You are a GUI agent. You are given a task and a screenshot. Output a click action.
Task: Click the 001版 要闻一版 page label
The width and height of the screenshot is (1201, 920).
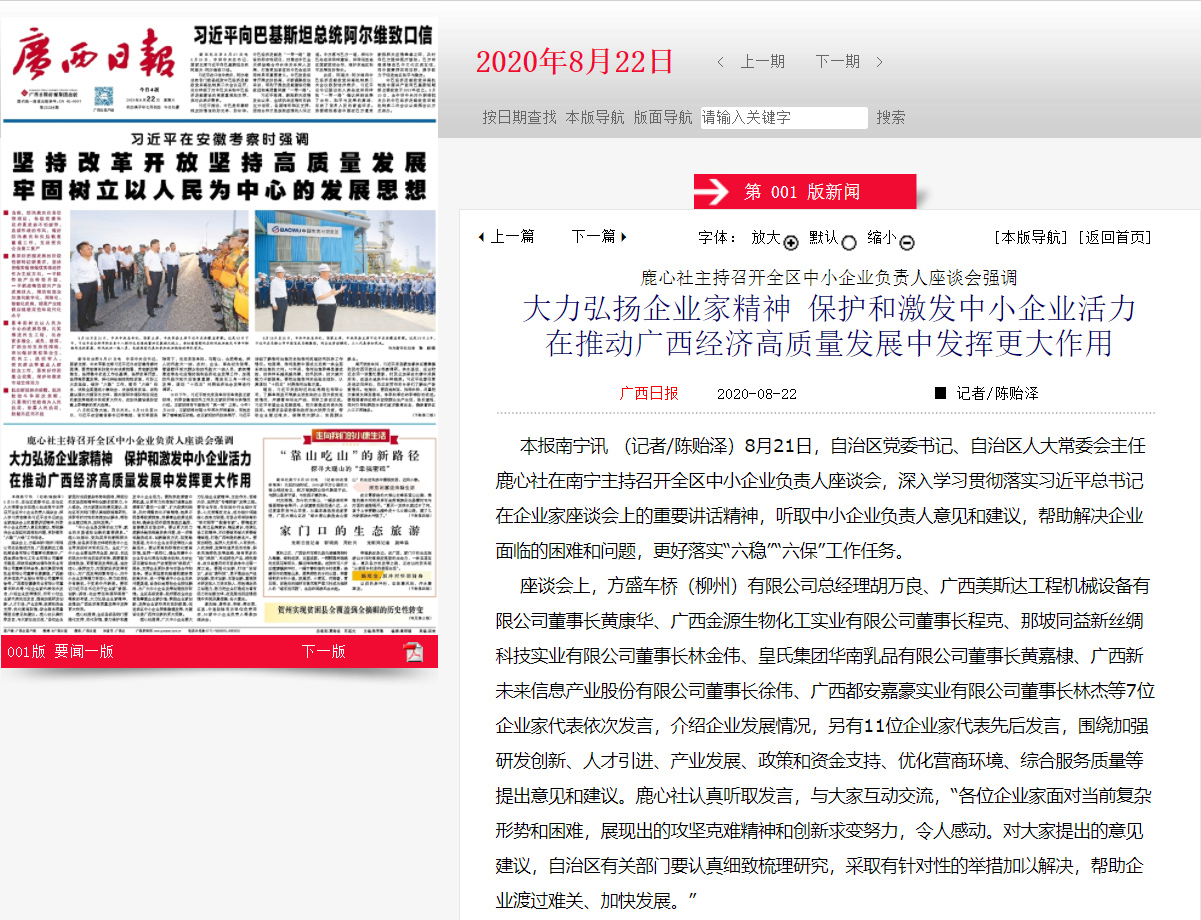point(60,652)
